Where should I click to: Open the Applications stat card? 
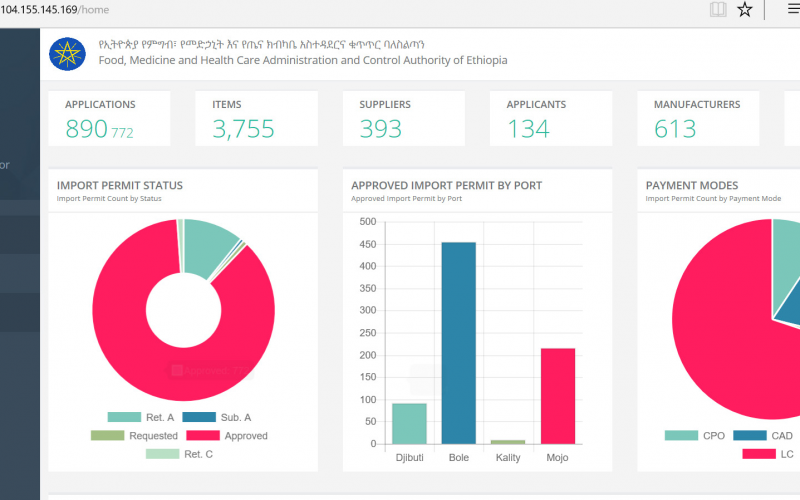point(109,118)
